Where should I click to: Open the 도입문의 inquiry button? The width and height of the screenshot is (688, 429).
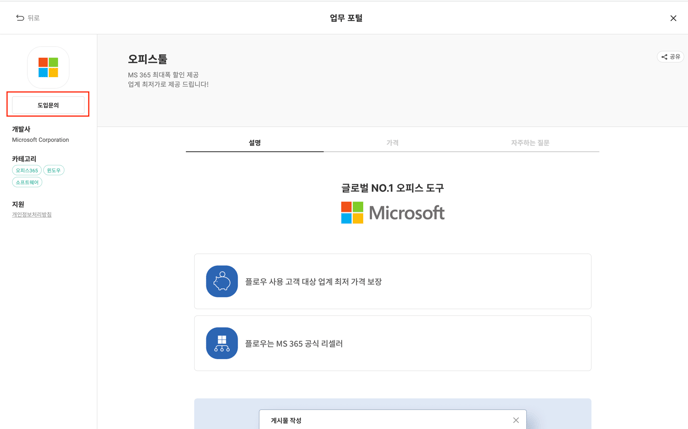[48, 105]
